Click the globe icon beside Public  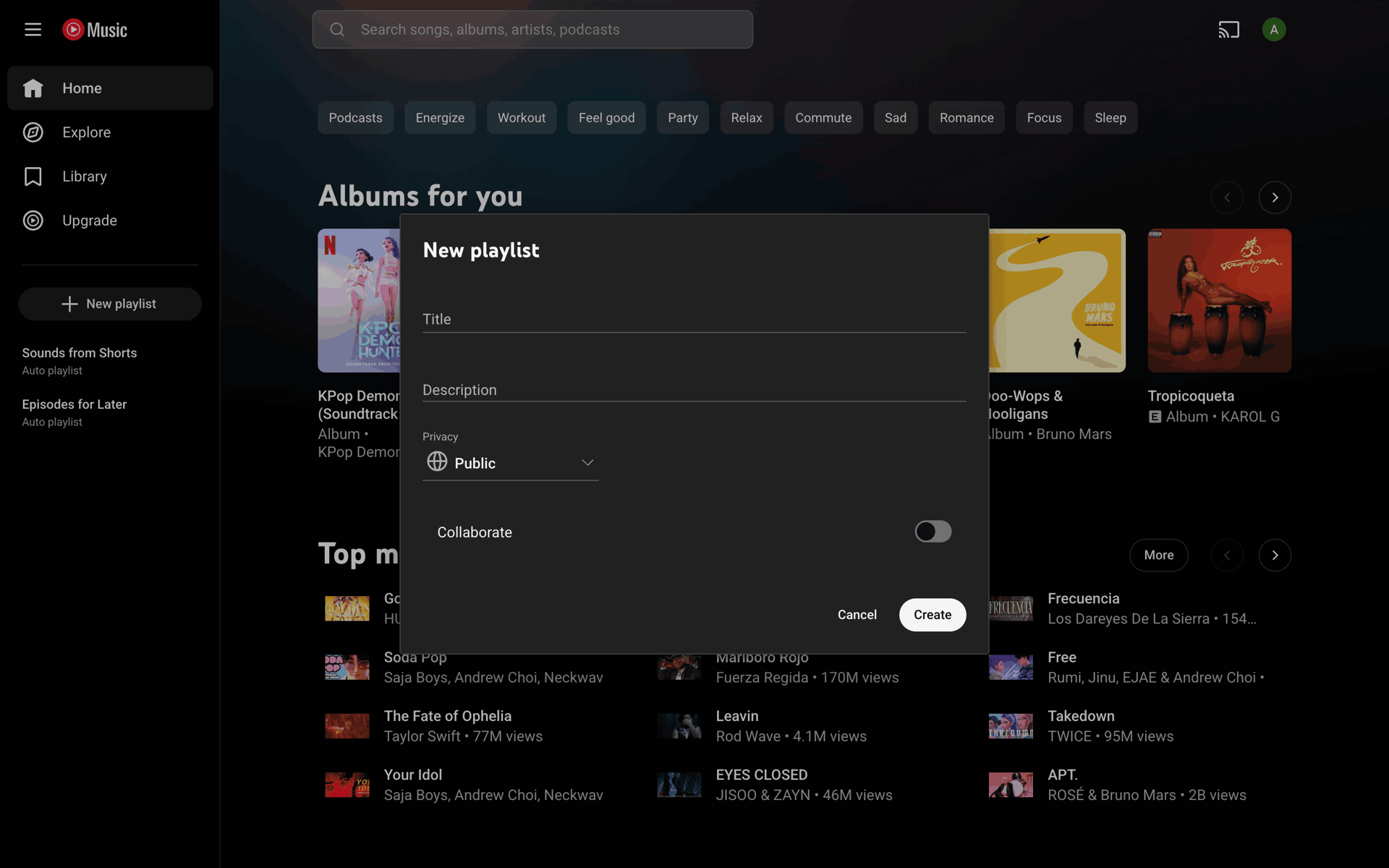[437, 461]
